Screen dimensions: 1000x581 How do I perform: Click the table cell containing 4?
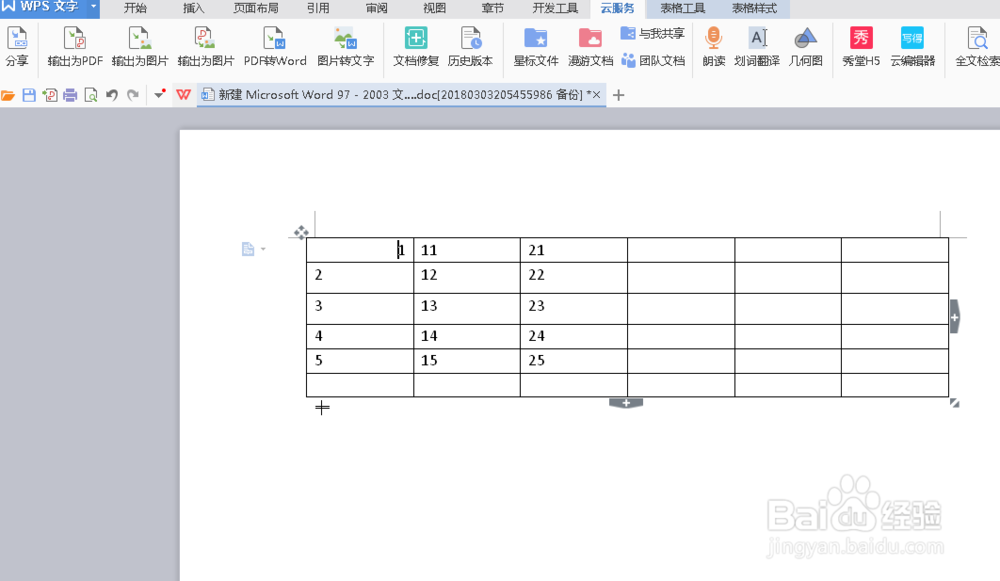click(360, 336)
